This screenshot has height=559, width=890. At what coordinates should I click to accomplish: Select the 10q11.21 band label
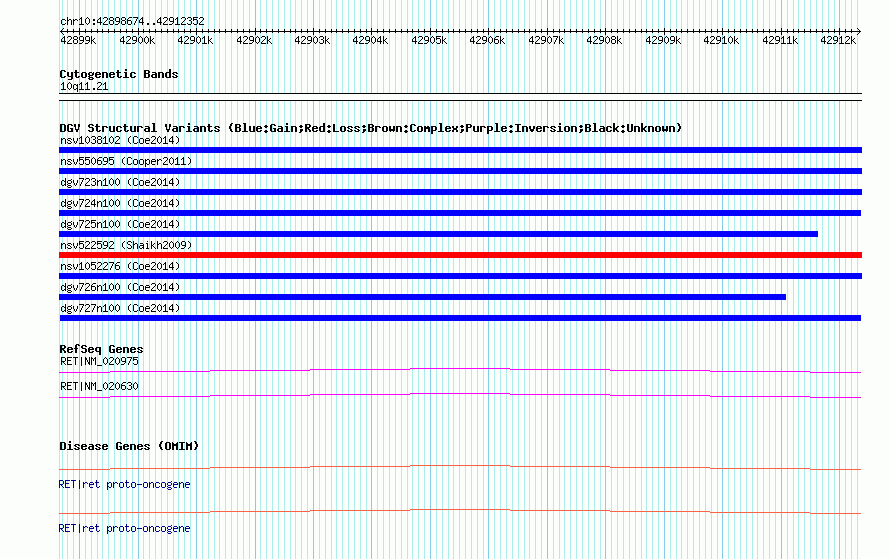(x=84, y=86)
